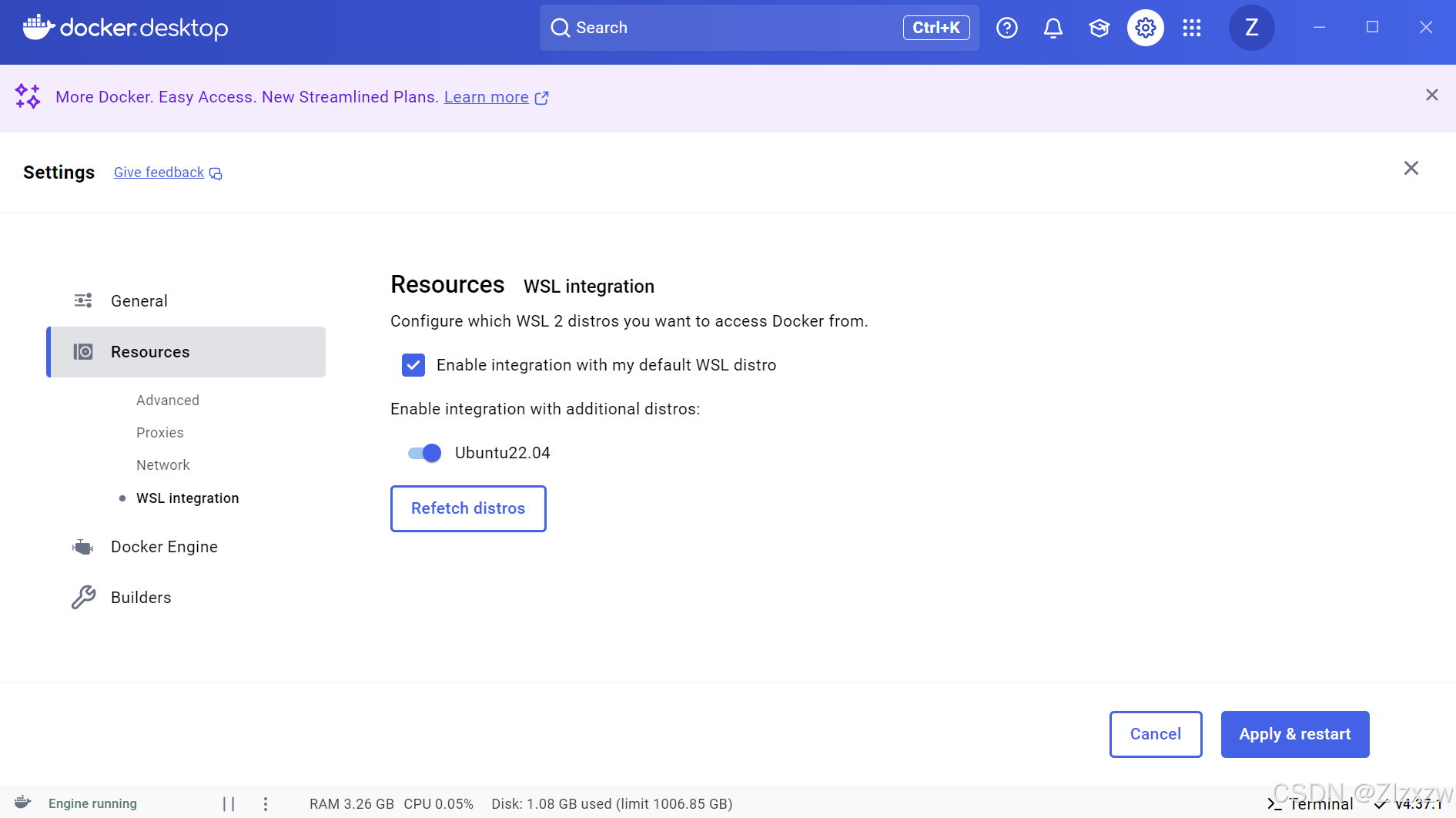Click the v4.37.1 version indicator
This screenshot has height=818, width=1456.
click(x=1410, y=804)
